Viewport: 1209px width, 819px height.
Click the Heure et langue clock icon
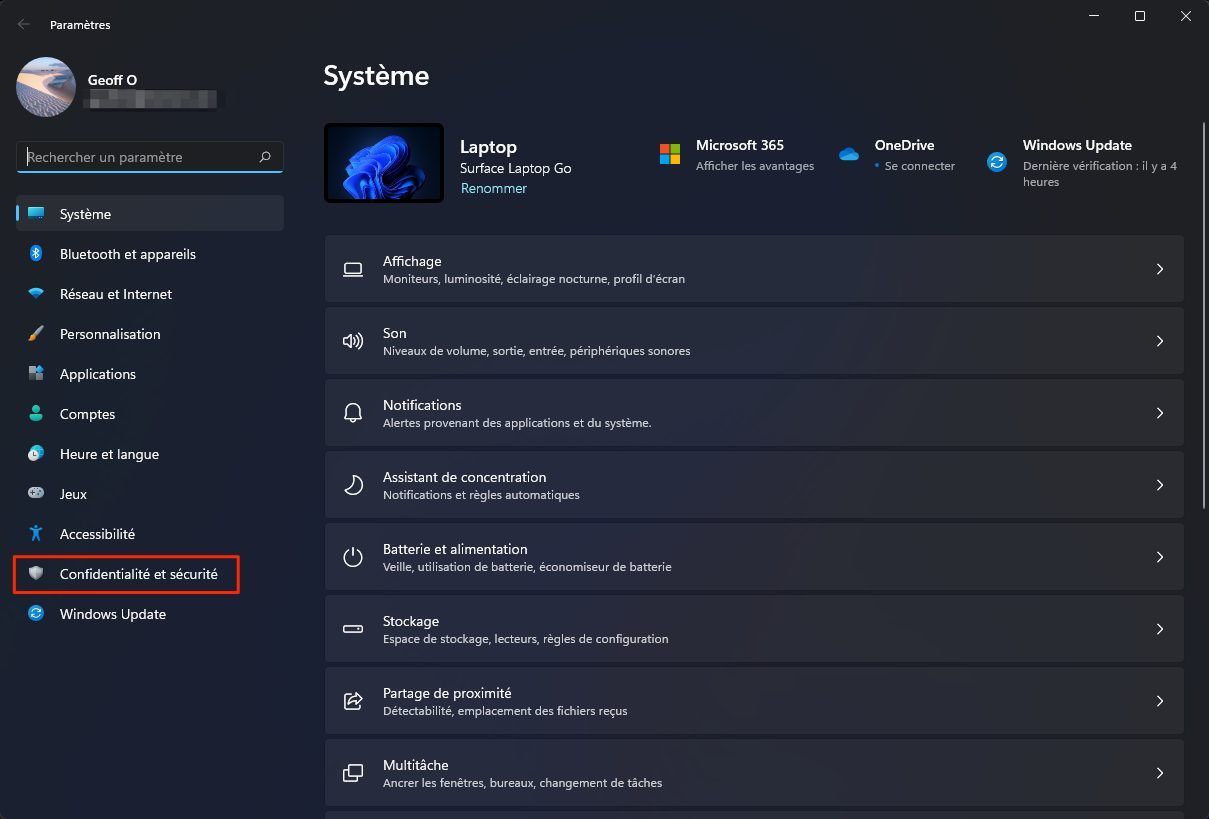coord(36,454)
